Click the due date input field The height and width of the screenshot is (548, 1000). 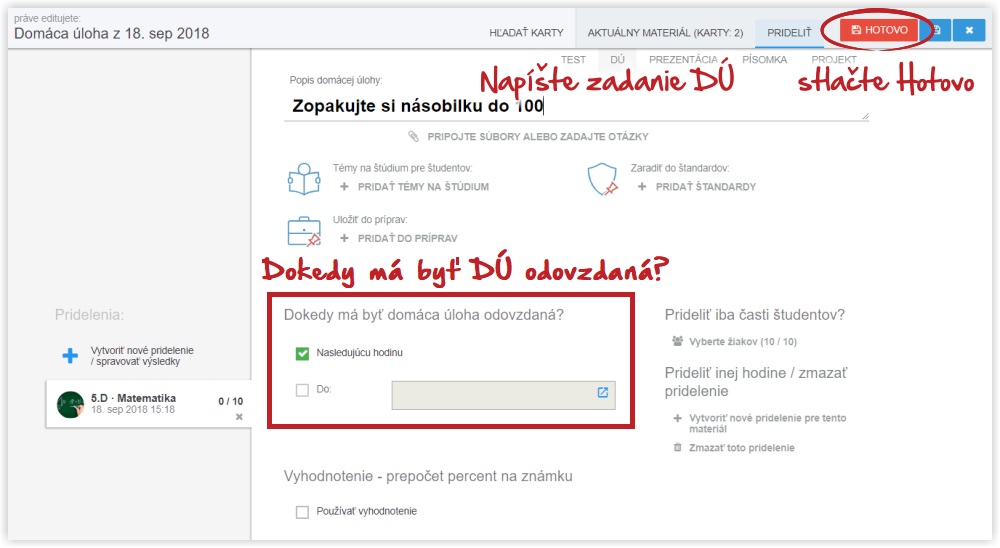[503, 396]
